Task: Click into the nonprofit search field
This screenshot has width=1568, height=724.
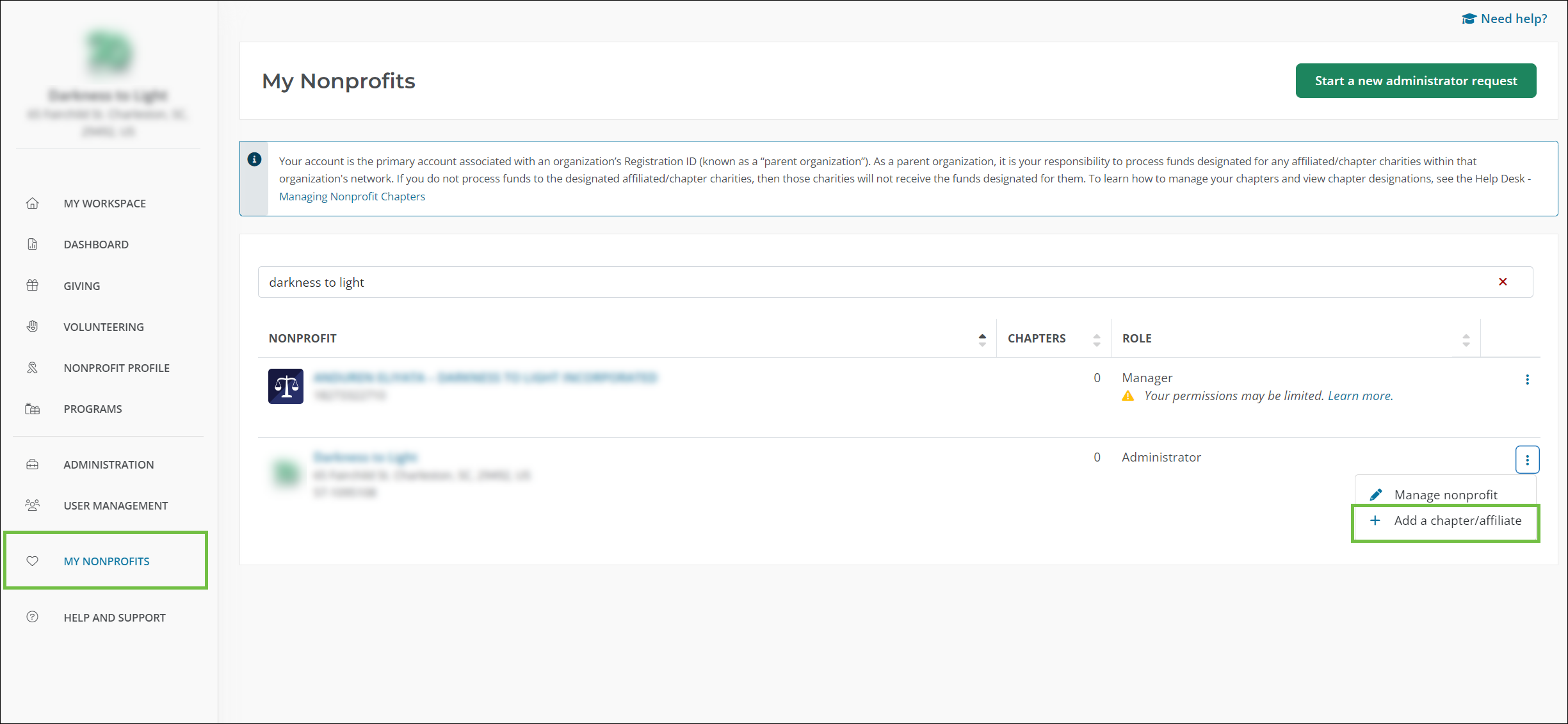Action: [832, 282]
